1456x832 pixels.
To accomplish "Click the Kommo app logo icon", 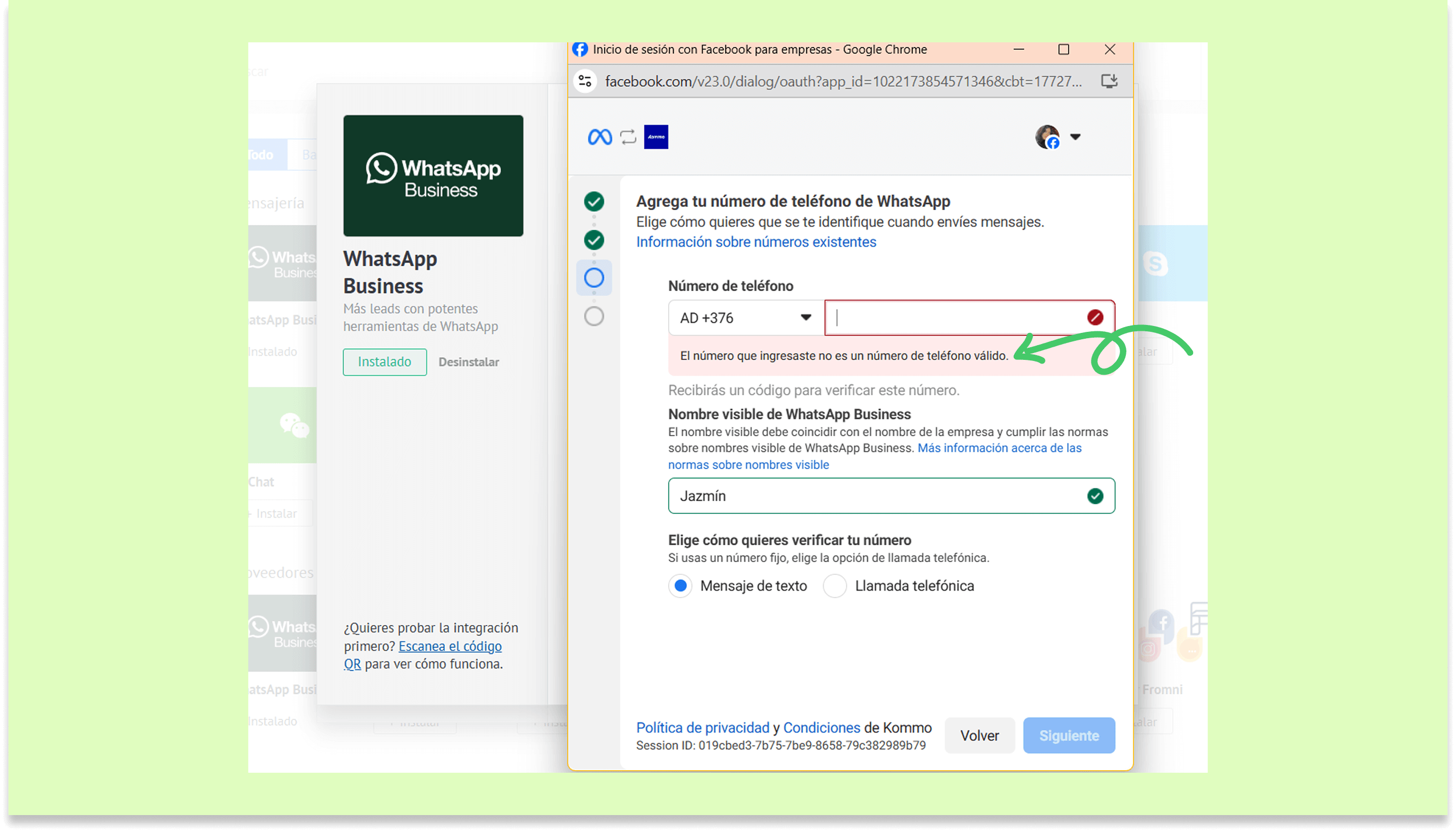I will click(656, 137).
